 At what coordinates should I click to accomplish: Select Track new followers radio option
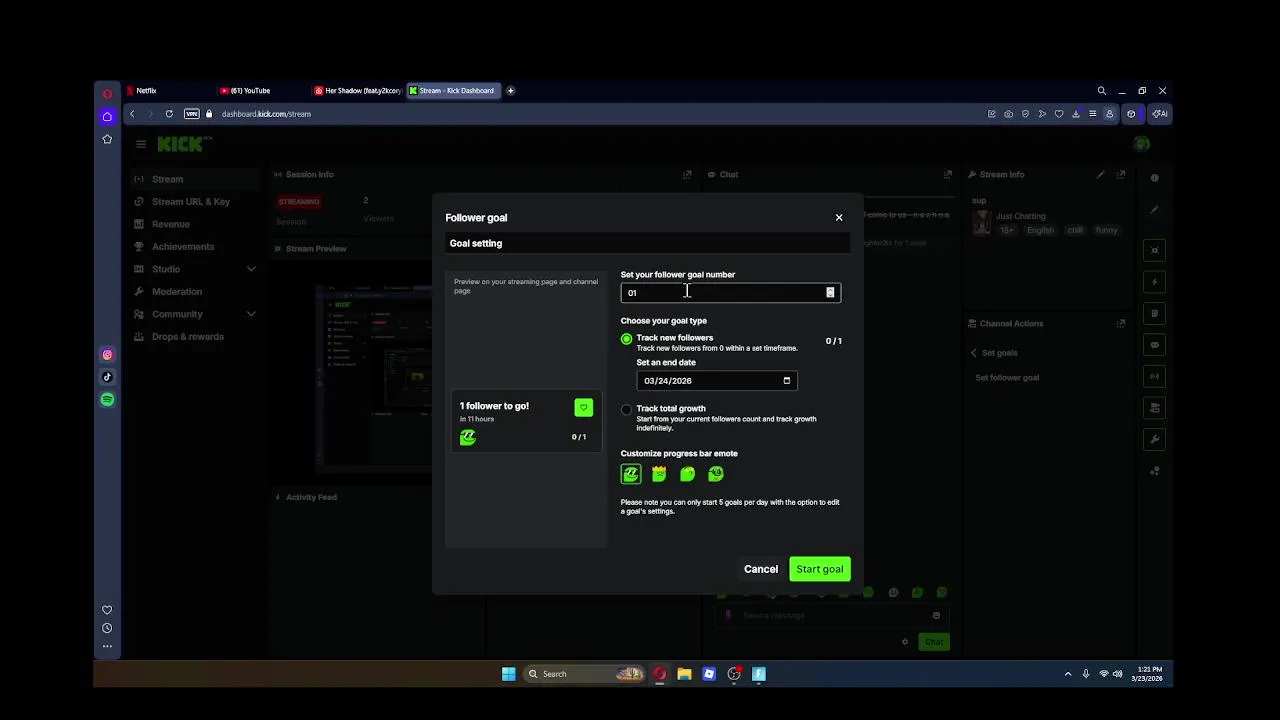pos(627,339)
